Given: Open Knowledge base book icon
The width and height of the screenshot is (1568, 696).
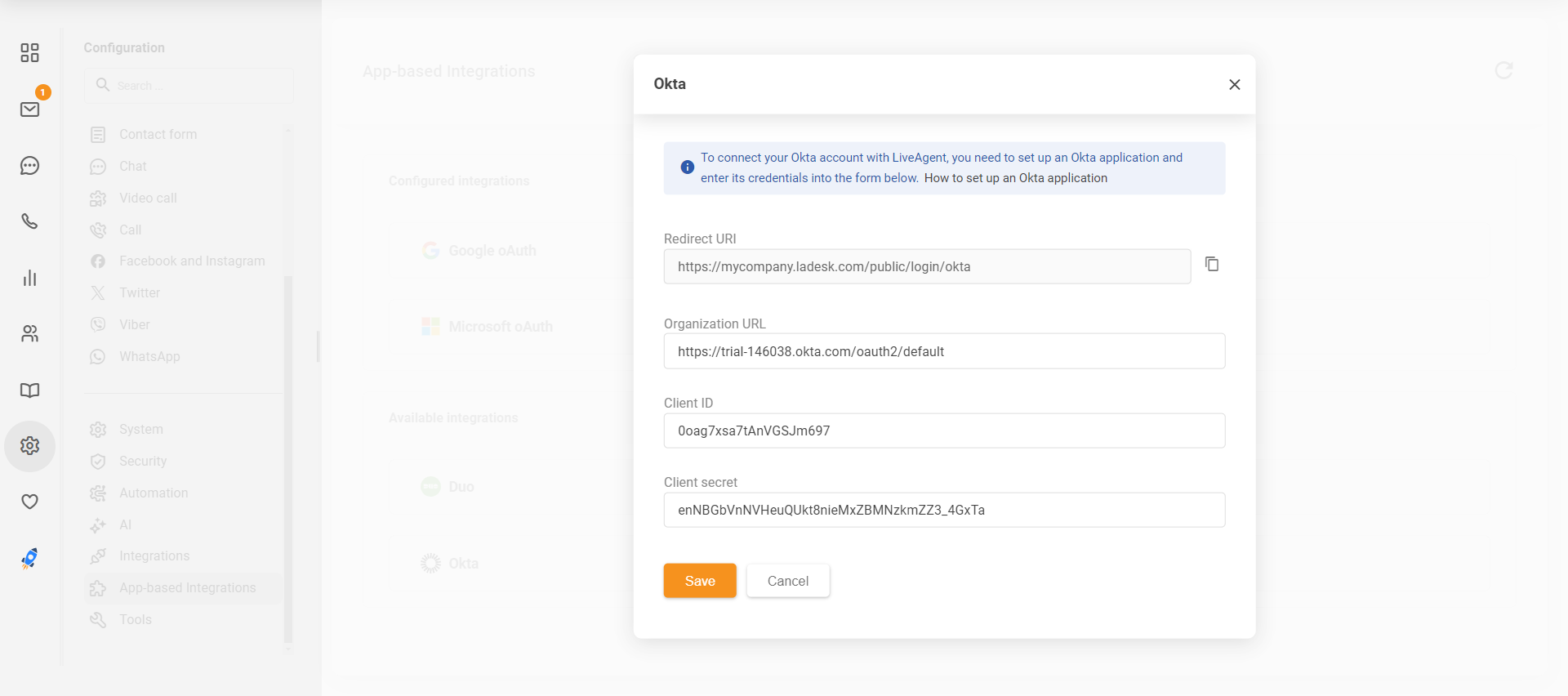Looking at the screenshot, I should [30, 390].
